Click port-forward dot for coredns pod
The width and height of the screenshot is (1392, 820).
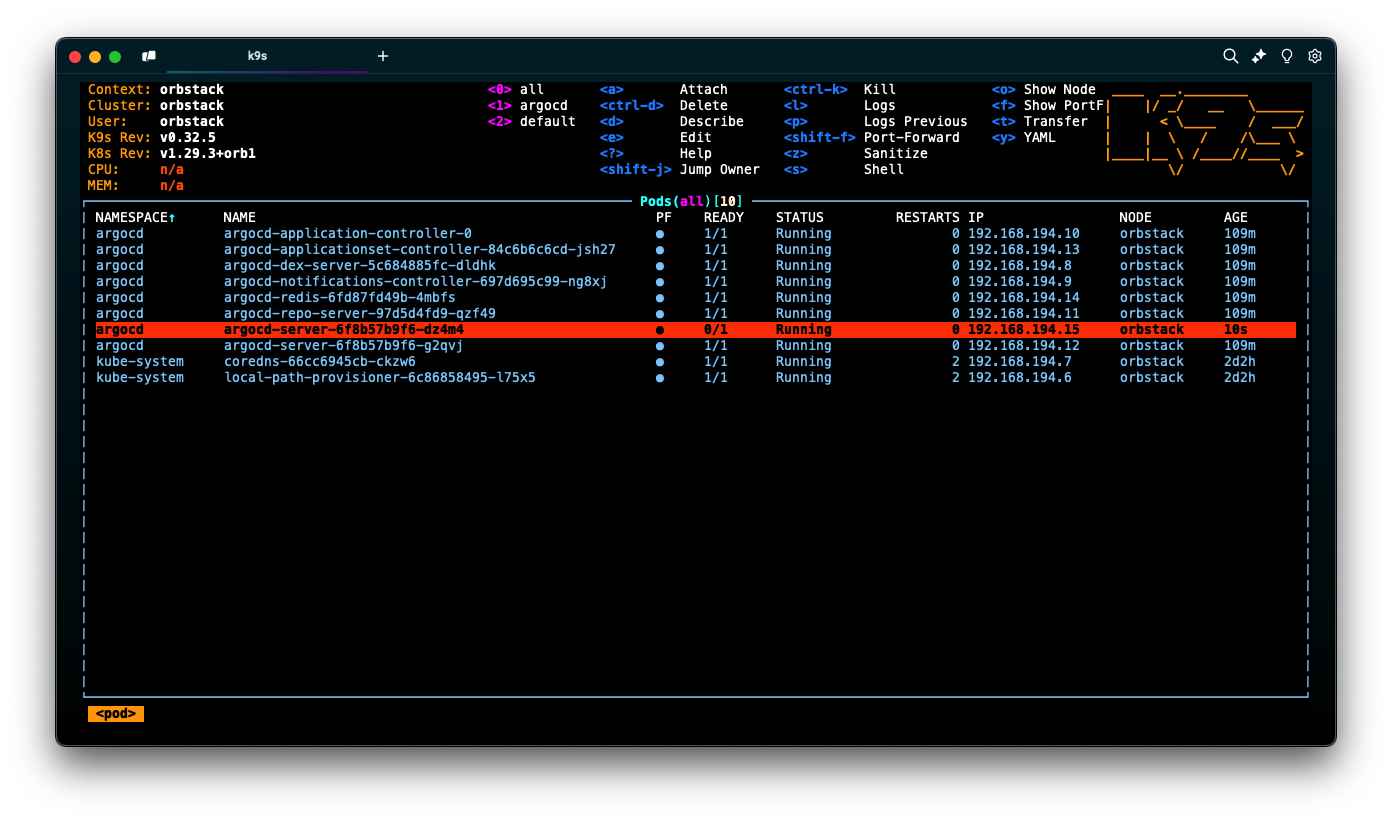point(660,362)
